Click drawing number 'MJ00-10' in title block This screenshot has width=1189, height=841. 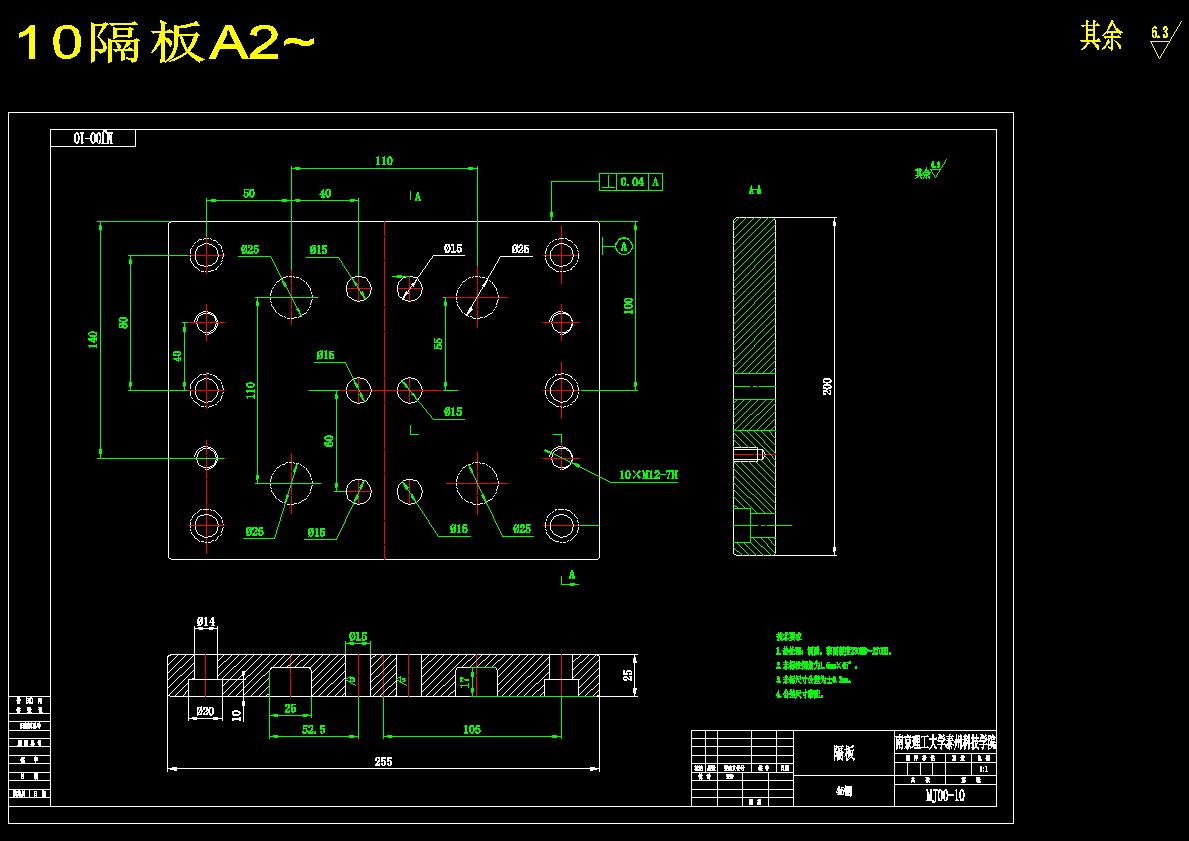(946, 795)
